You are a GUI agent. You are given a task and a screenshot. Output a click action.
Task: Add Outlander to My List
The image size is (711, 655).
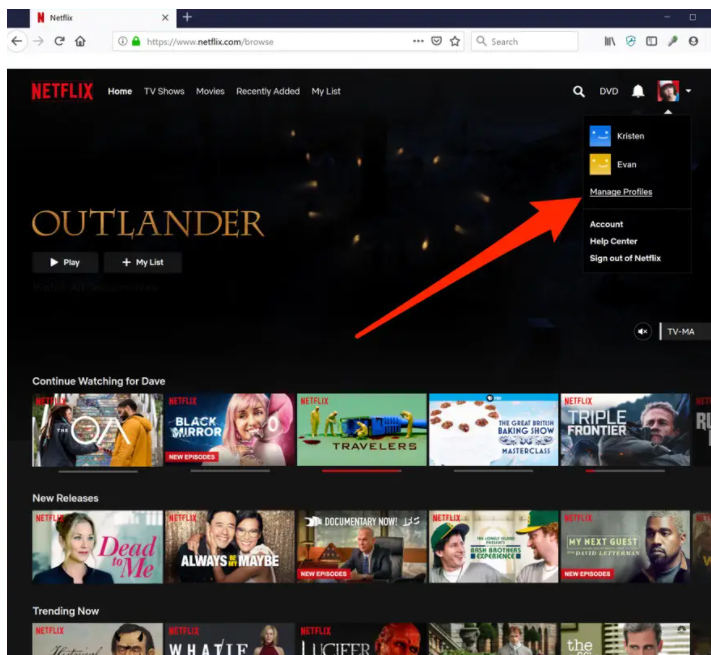tap(143, 262)
